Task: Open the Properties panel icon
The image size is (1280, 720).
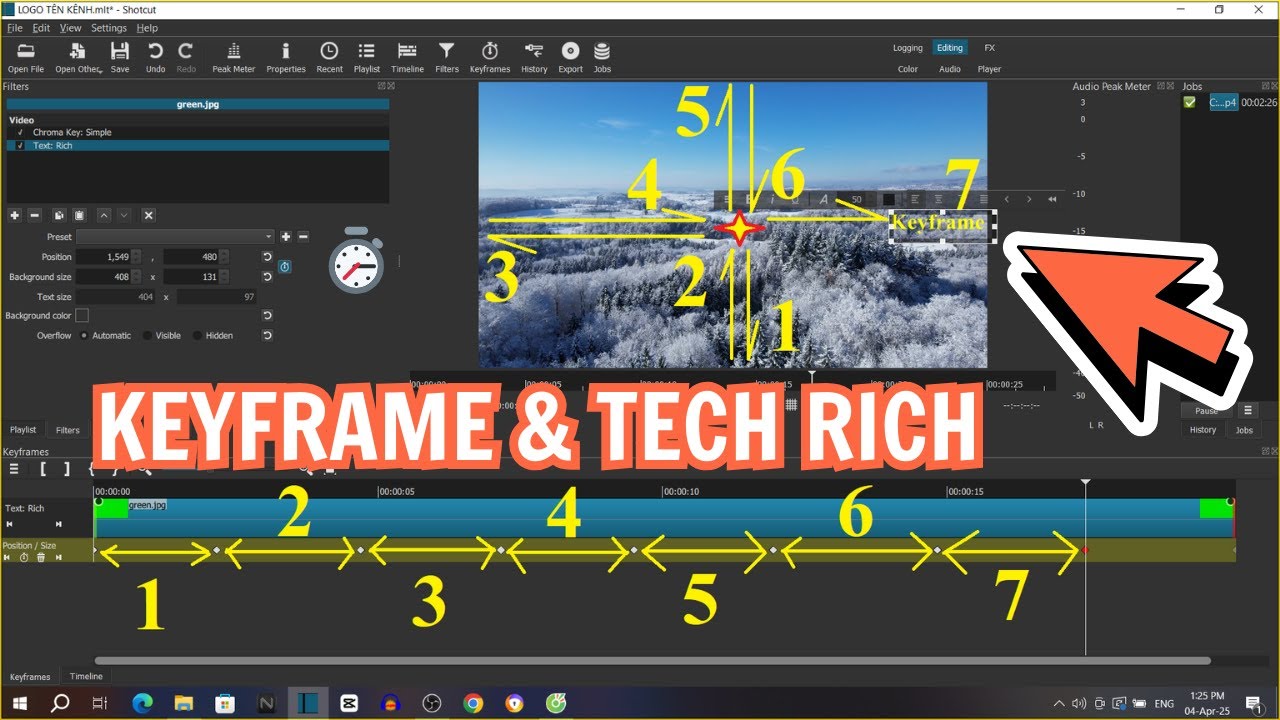Action: click(x=285, y=51)
